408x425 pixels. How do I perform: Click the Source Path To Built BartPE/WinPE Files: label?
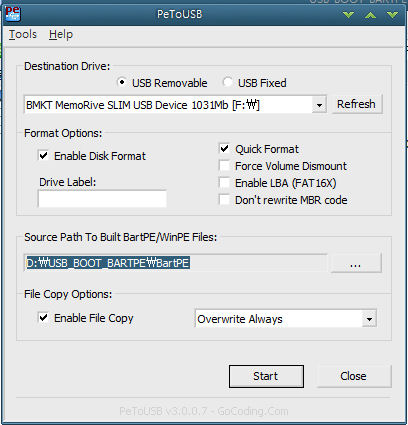click(x=121, y=237)
